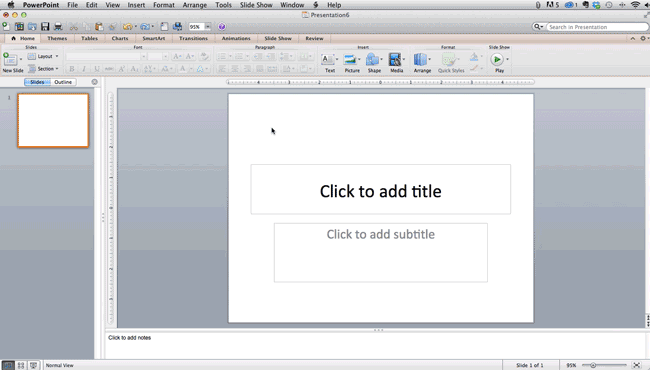
Task: Click the Paste clipboard icon
Action: [x=99, y=27]
